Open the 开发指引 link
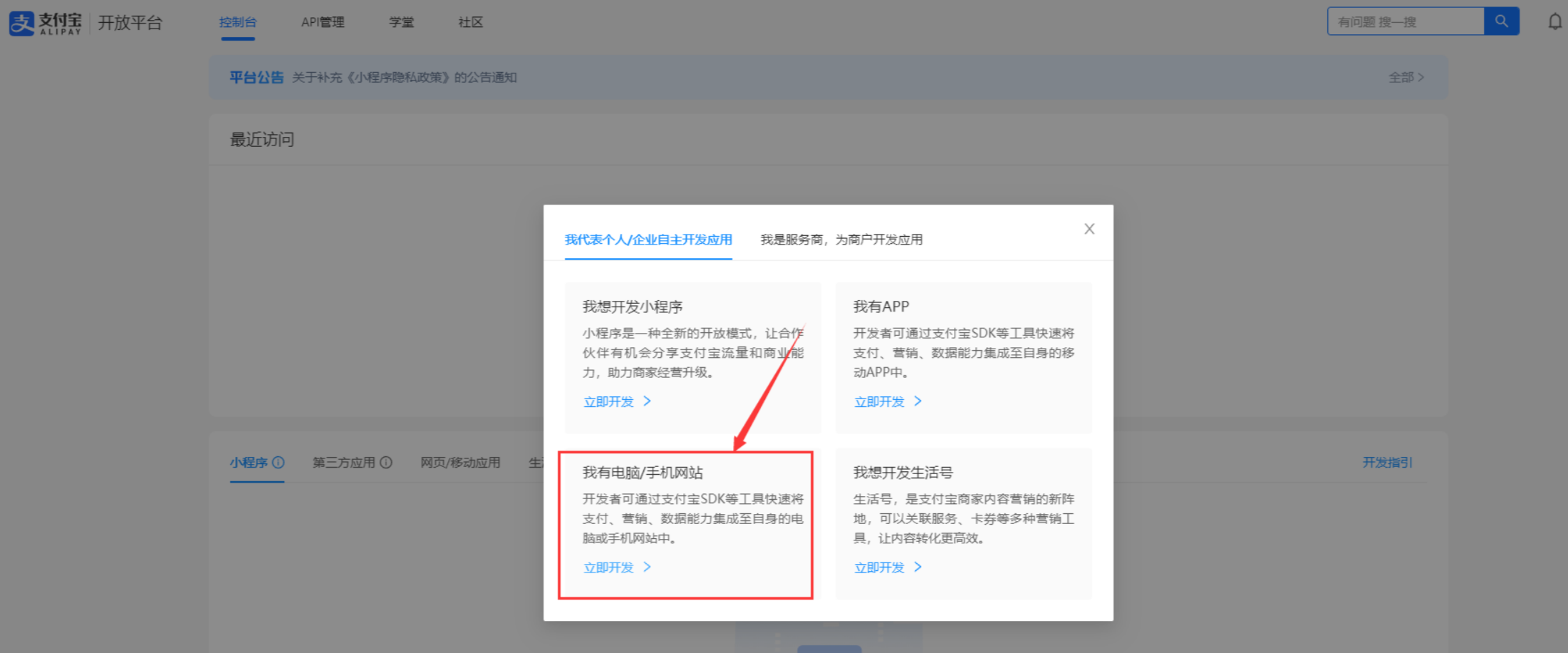 [1386, 462]
